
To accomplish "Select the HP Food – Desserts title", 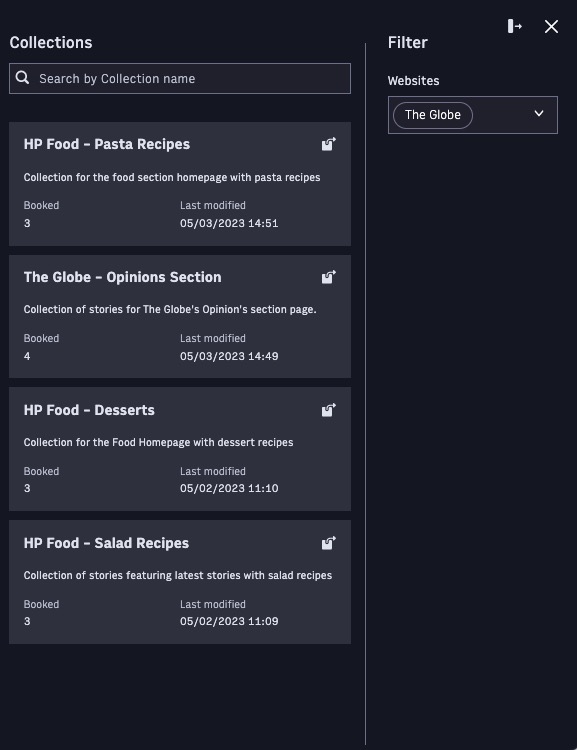I will (x=89, y=410).
